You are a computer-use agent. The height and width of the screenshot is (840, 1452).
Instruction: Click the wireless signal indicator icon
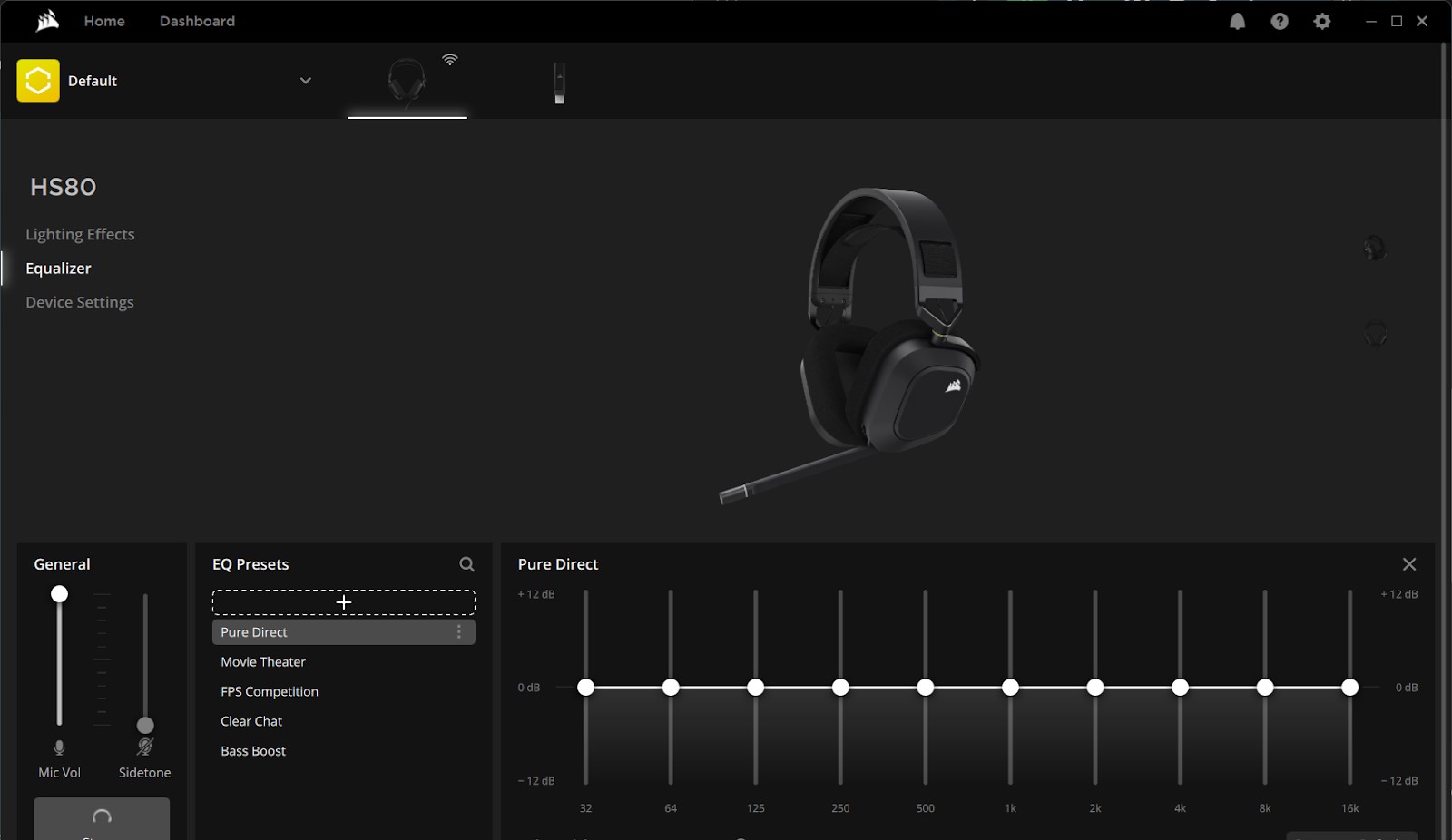point(450,60)
